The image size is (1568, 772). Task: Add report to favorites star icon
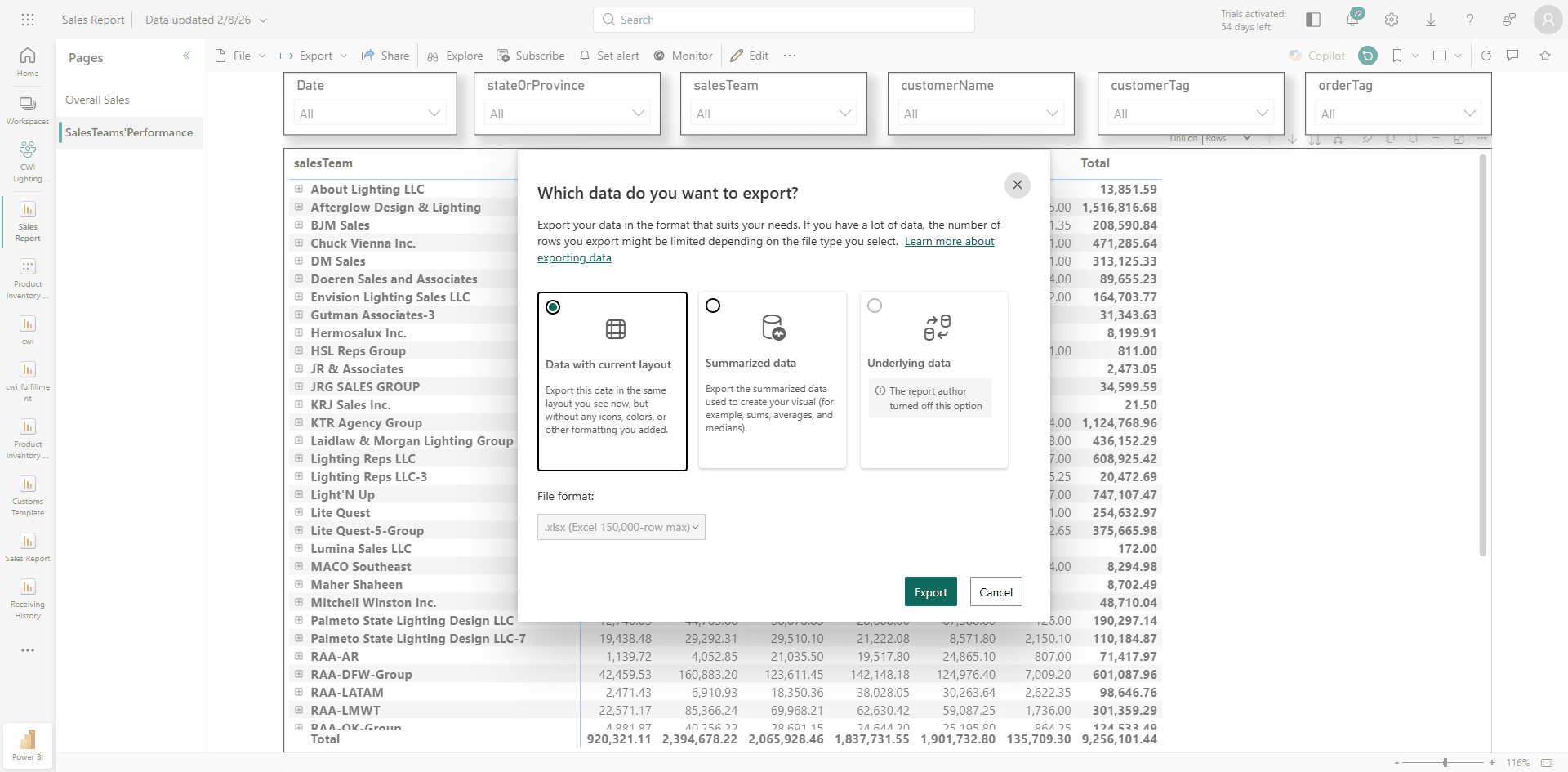click(1545, 56)
